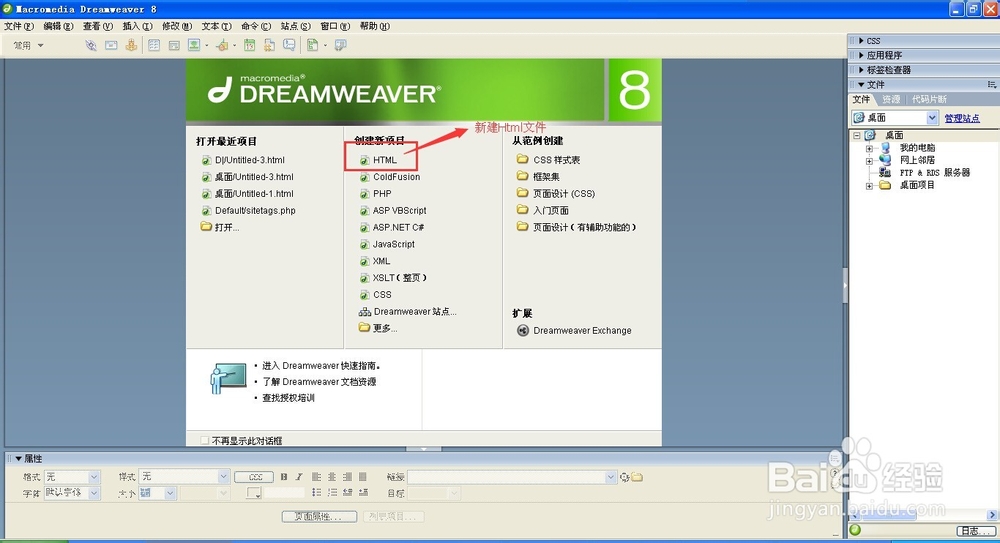Open the 链接 dropdown arrow in Properties
Screen dimensions: 1000x543
[x=610, y=477]
